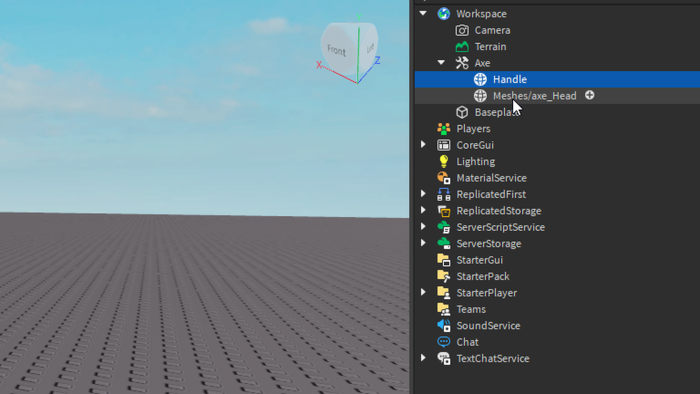Click the StarterPlayer folder icon
This screenshot has width=700, height=394.
point(443,293)
